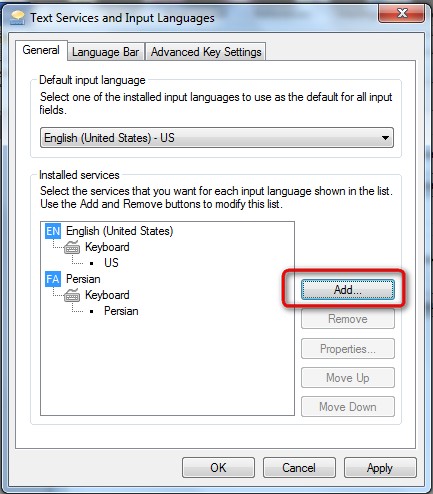Click the Move Down button

point(348,407)
